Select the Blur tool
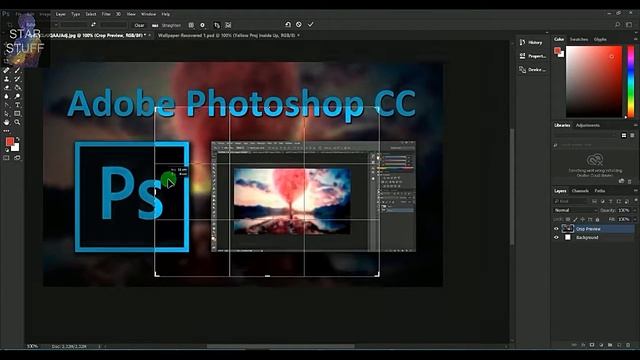 (x=6, y=96)
